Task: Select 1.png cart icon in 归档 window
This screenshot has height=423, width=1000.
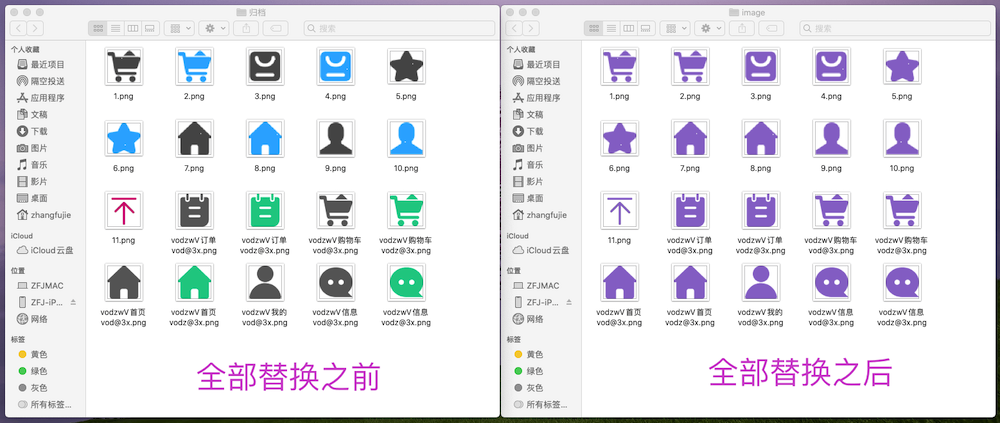Action: [123, 66]
